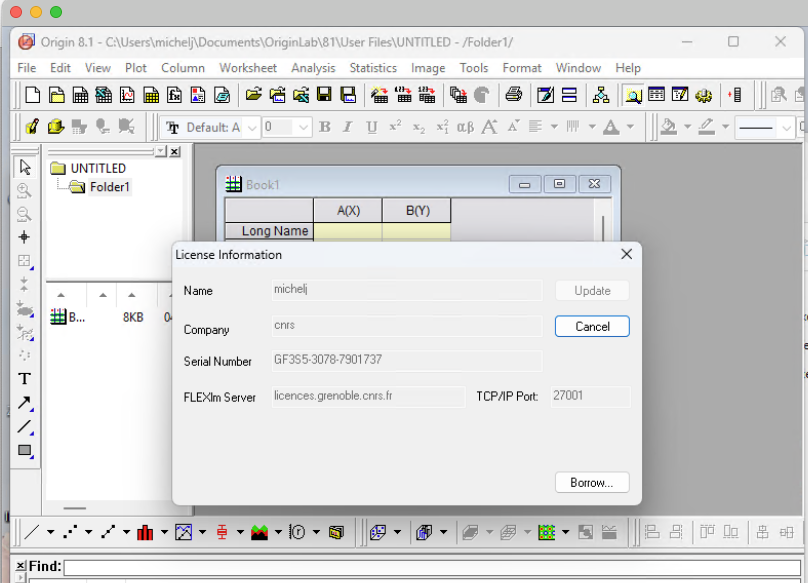Toggle bold text formatting
808x583 pixels.
click(x=325, y=127)
